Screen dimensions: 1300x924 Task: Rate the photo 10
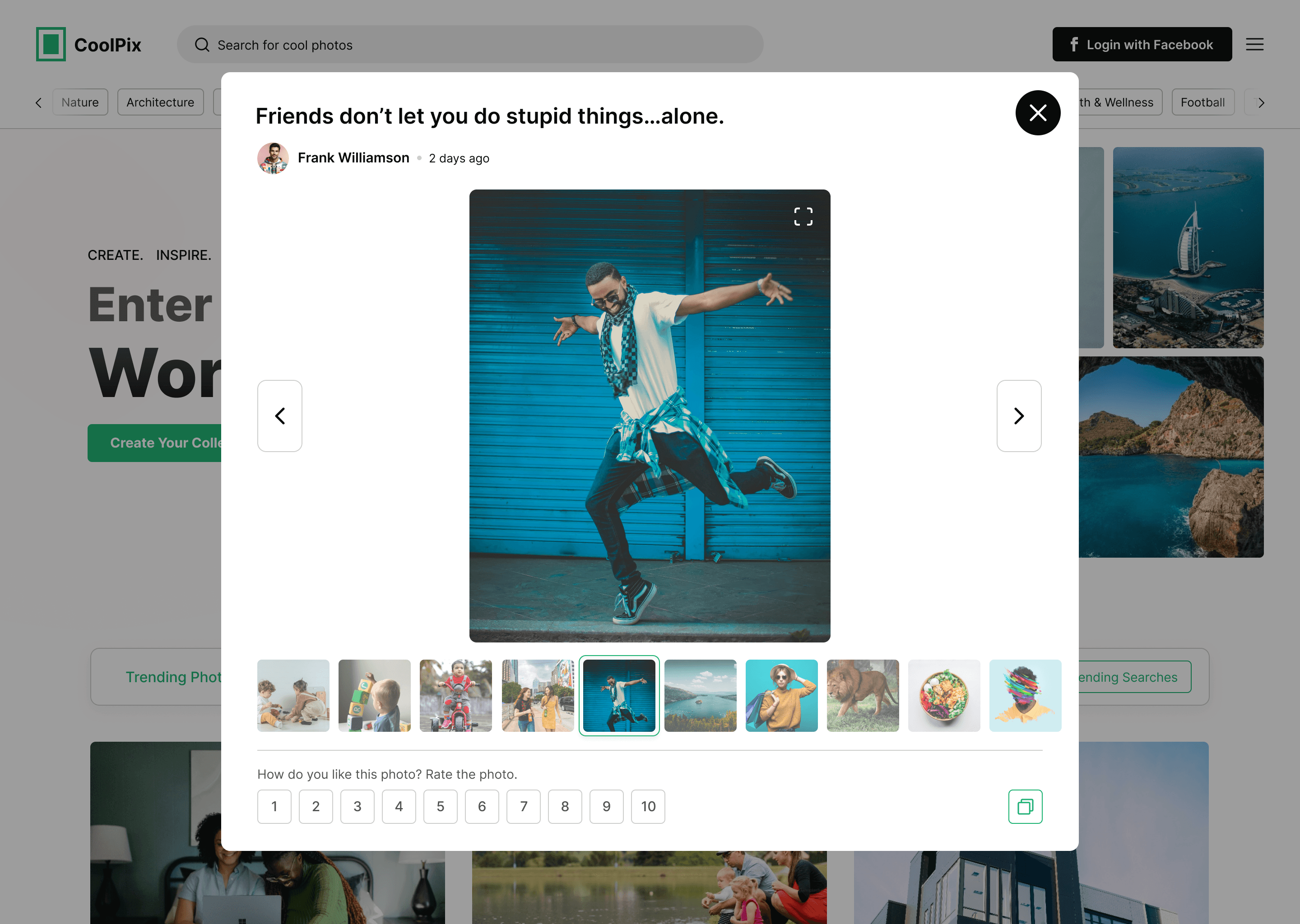tap(648, 806)
